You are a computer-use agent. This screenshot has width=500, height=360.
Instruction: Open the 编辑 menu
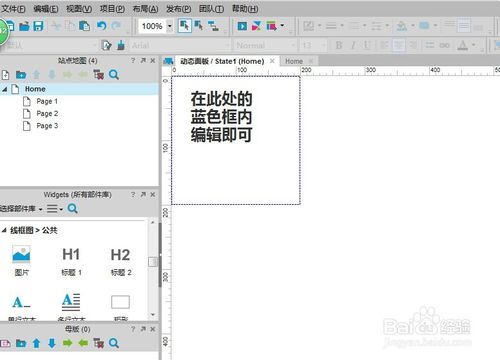click(46, 9)
